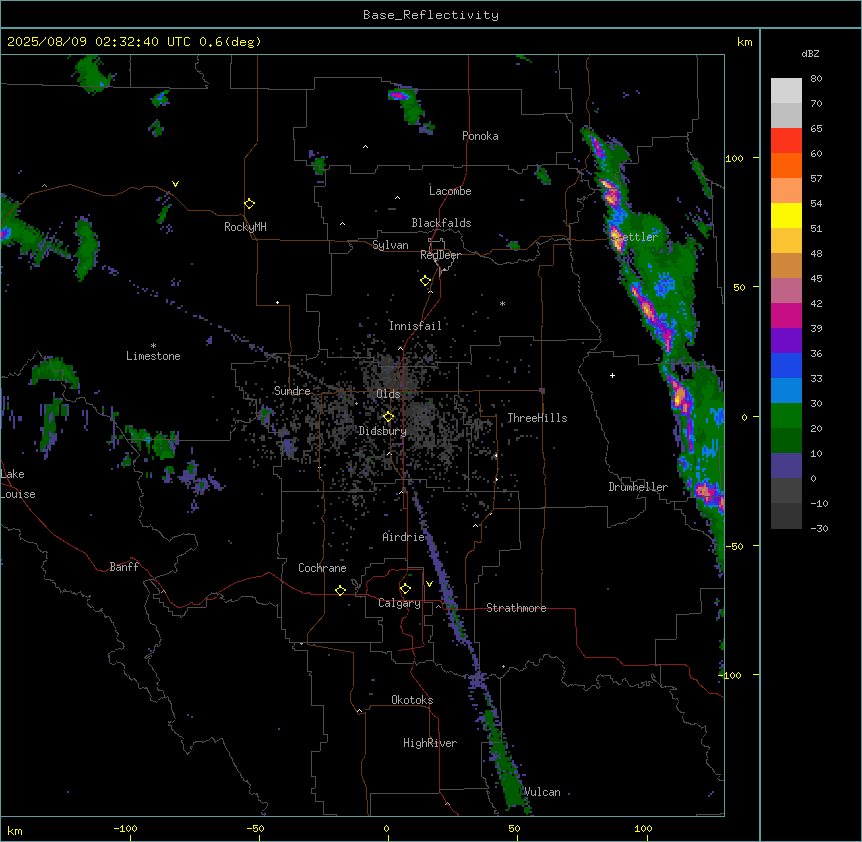
Task: Click the slate-blue 0-10 dBZ legend swatch
Action: [786, 466]
